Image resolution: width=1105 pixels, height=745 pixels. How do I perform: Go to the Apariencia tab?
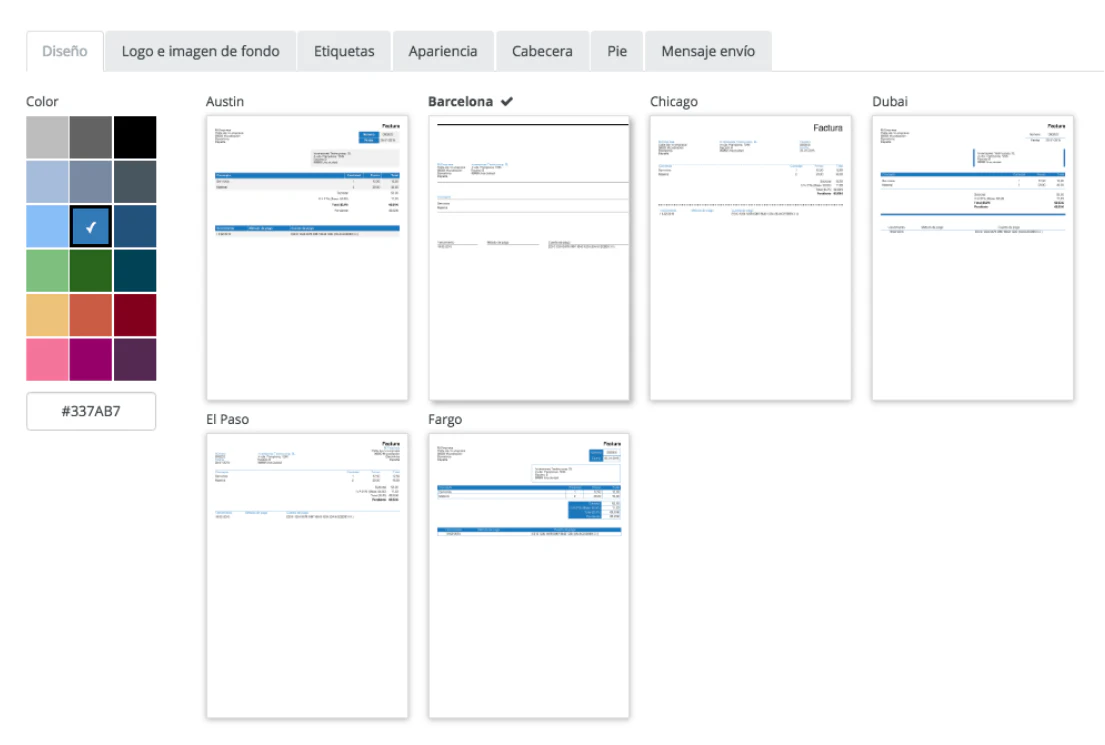(443, 51)
